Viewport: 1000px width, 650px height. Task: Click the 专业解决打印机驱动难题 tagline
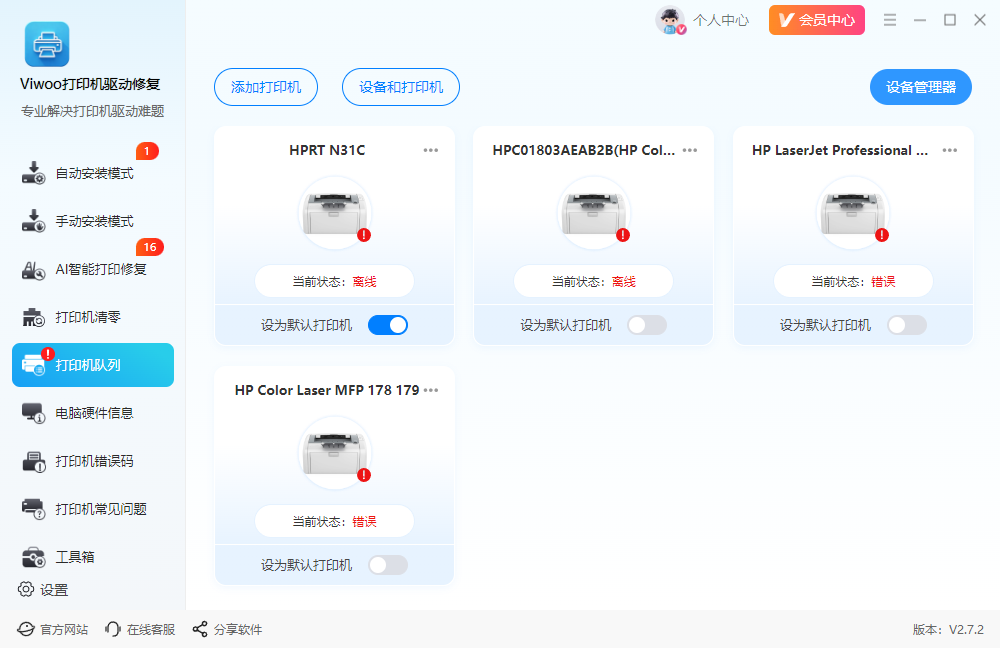pyautogui.click(x=92, y=112)
